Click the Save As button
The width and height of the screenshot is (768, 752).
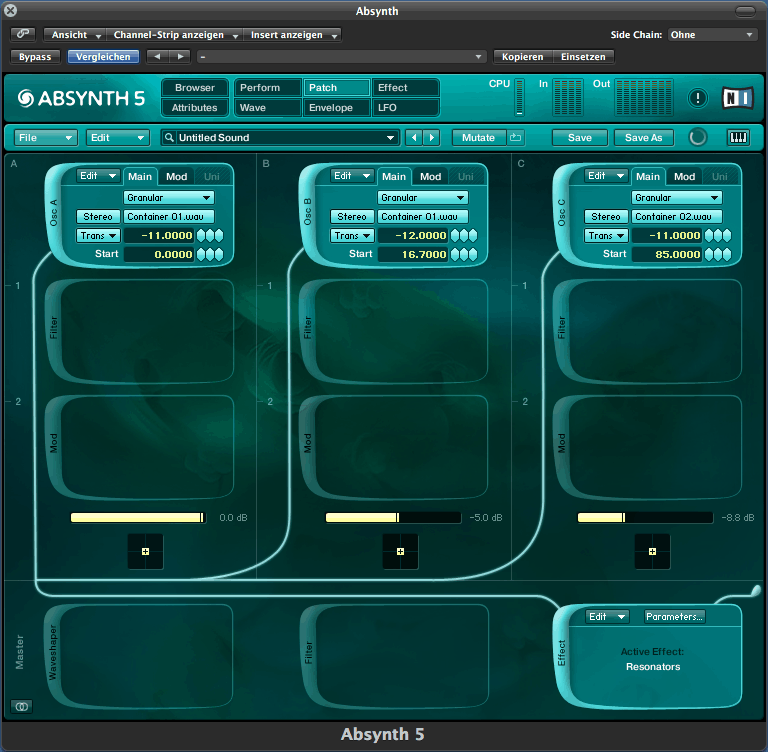(x=643, y=137)
